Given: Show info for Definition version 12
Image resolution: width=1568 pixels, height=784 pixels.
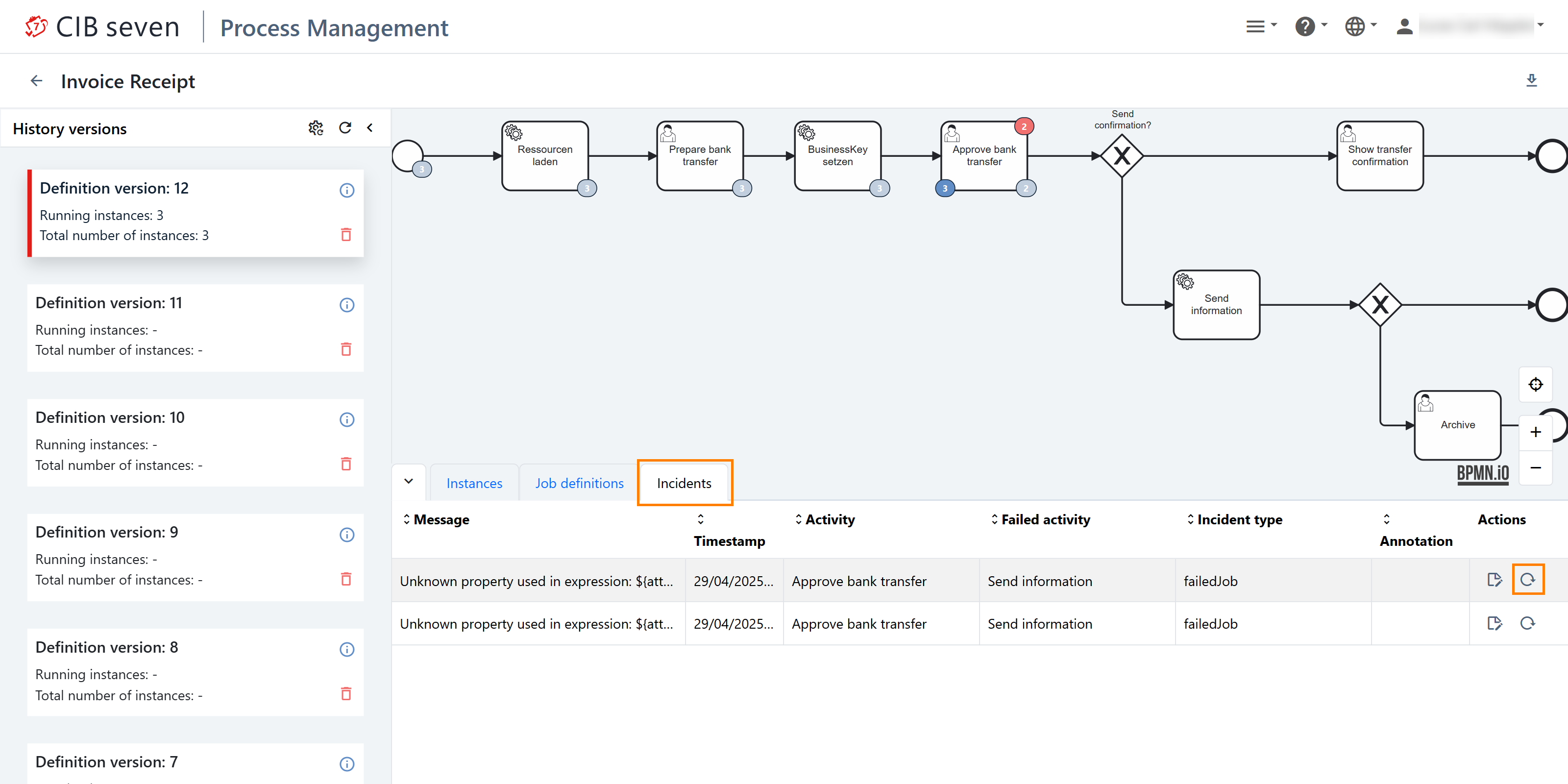Looking at the screenshot, I should [347, 191].
